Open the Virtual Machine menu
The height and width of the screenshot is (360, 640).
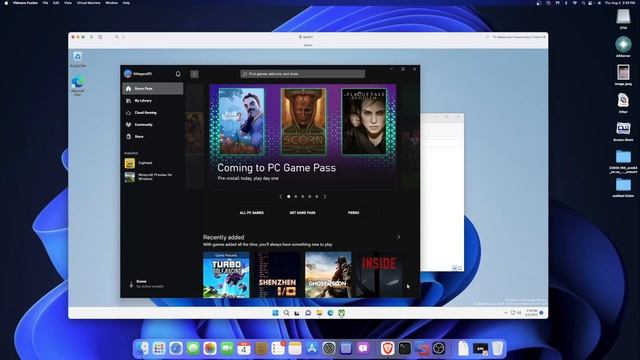89,3
